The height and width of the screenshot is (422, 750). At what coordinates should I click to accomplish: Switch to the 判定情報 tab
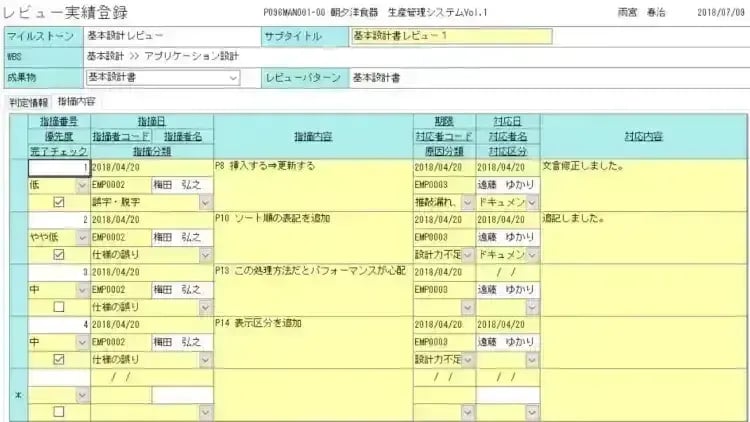pos(27,102)
